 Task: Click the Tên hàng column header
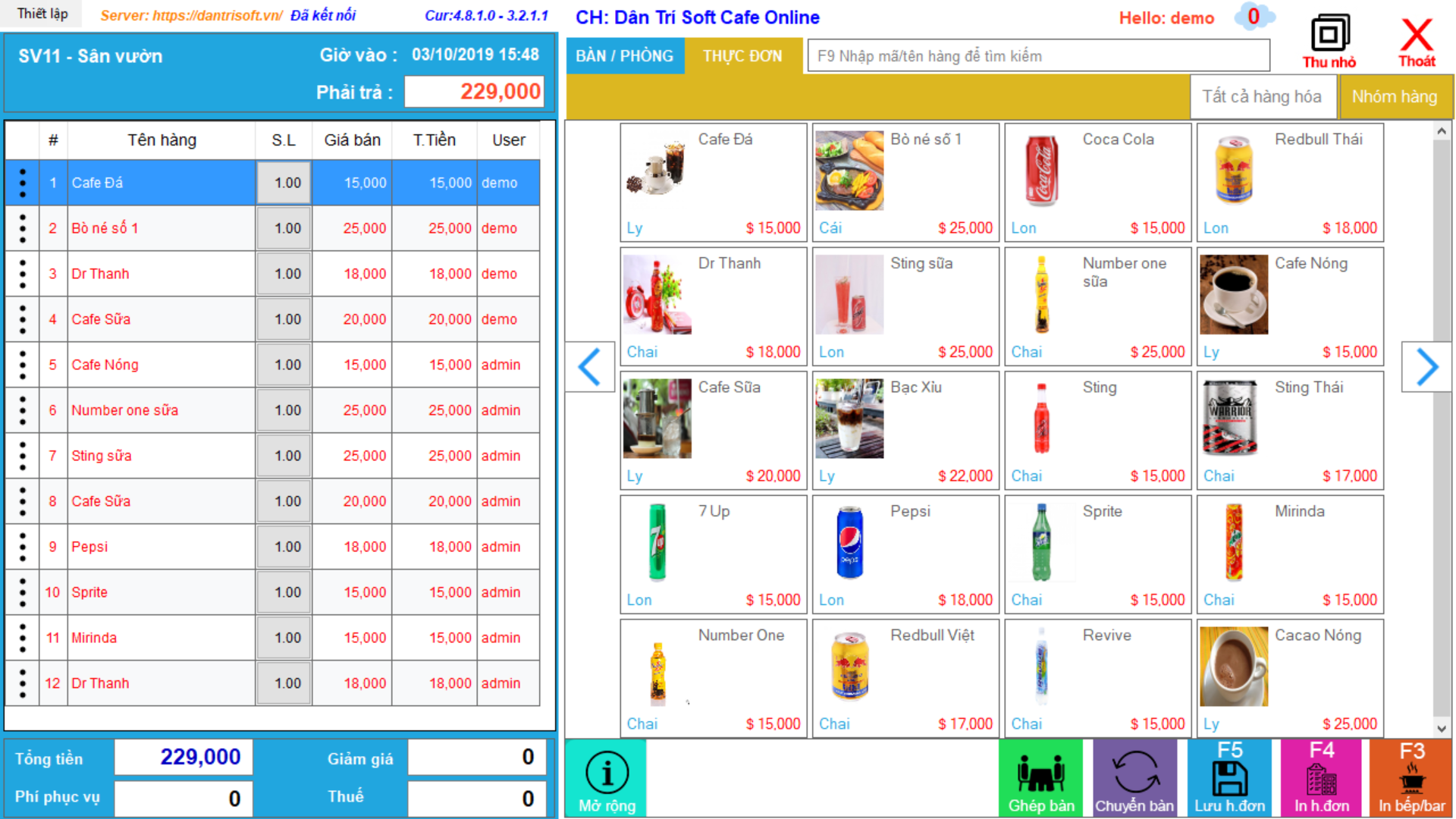point(162,140)
